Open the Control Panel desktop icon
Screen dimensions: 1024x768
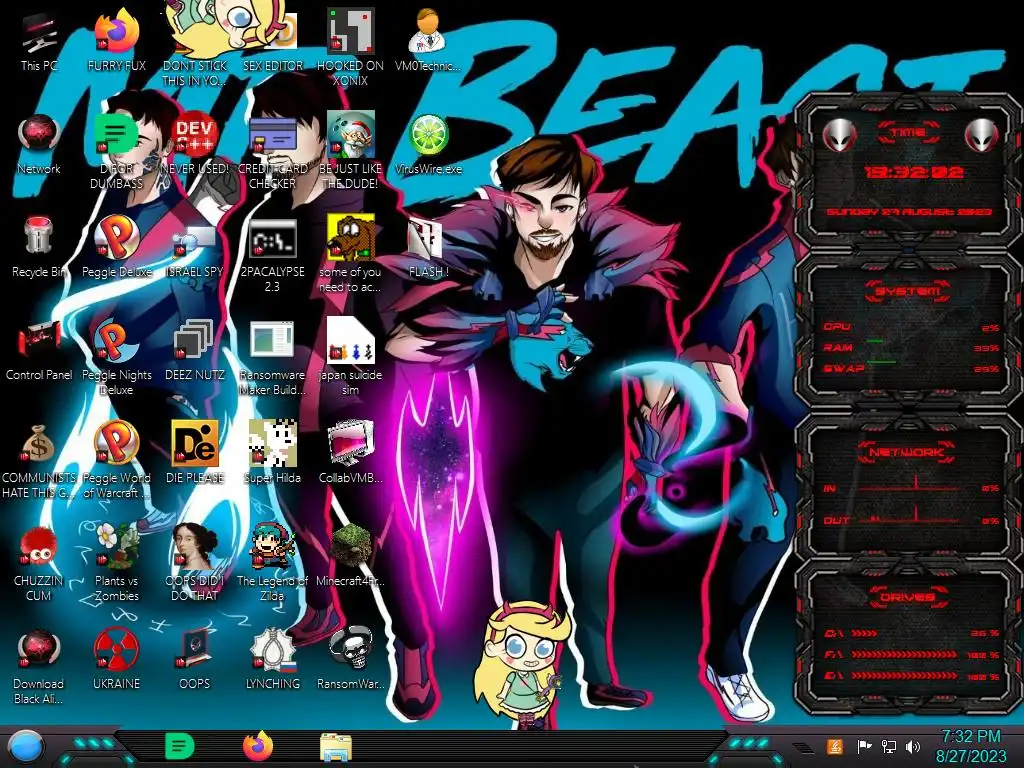click(x=39, y=351)
